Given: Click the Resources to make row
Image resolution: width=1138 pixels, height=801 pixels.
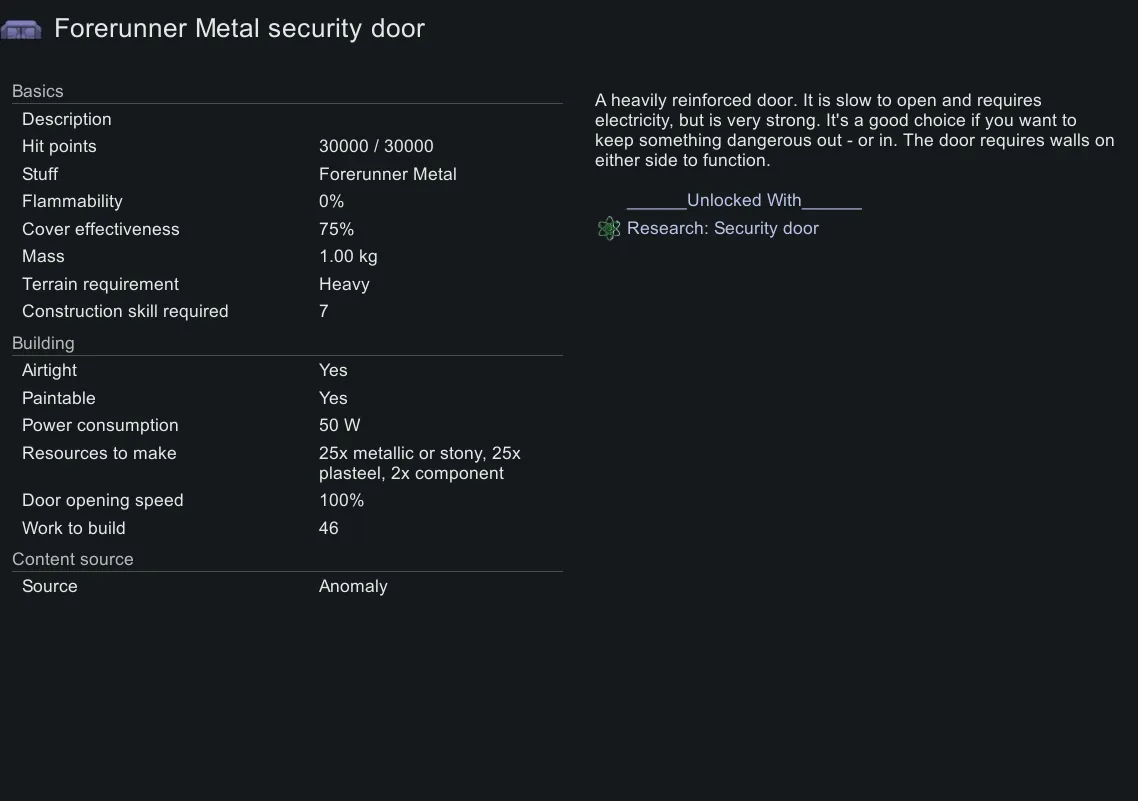Looking at the screenshot, I should tap(287, 463).
